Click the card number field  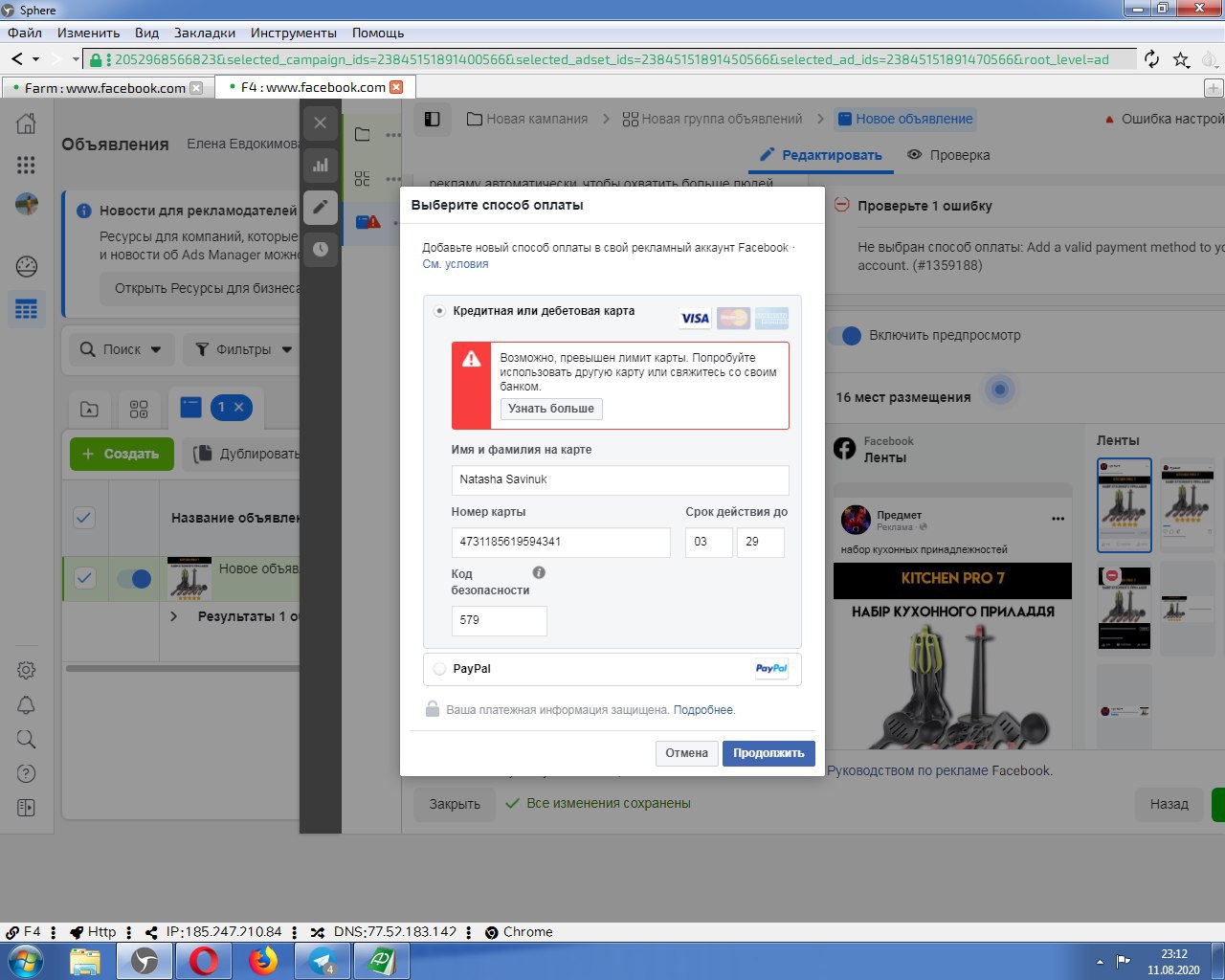pyautogui.click(x=561, y=542)
